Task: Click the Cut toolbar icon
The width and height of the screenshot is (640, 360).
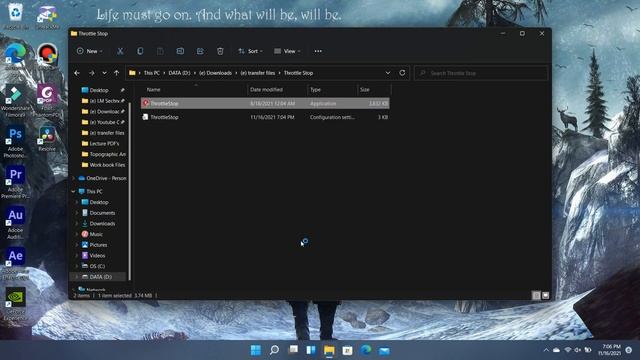Action: click(x=120, y=51)
